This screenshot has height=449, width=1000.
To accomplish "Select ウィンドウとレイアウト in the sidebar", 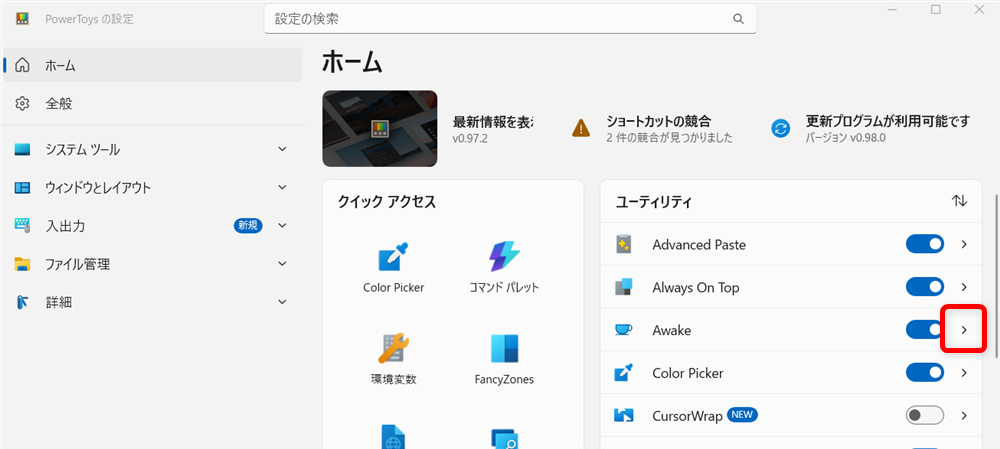I will tap(152, 188).
